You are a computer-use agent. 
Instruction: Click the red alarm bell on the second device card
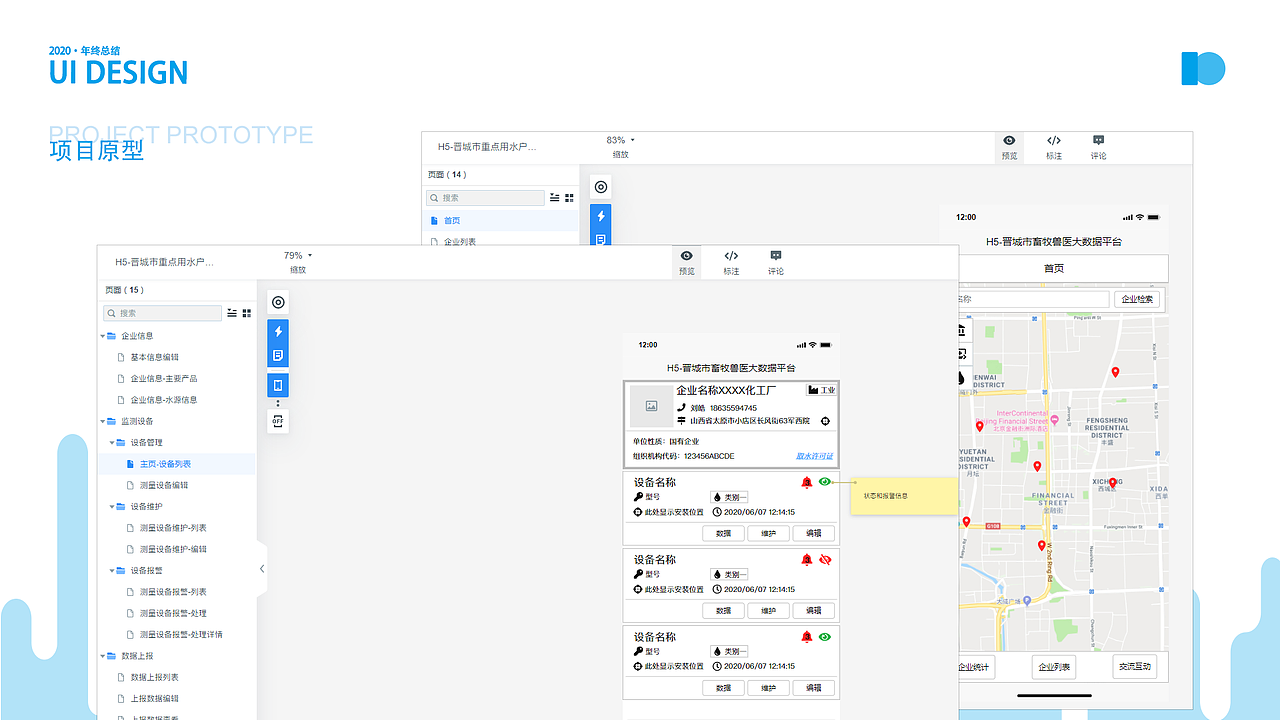pyautogui.click(x=807, y=559)
